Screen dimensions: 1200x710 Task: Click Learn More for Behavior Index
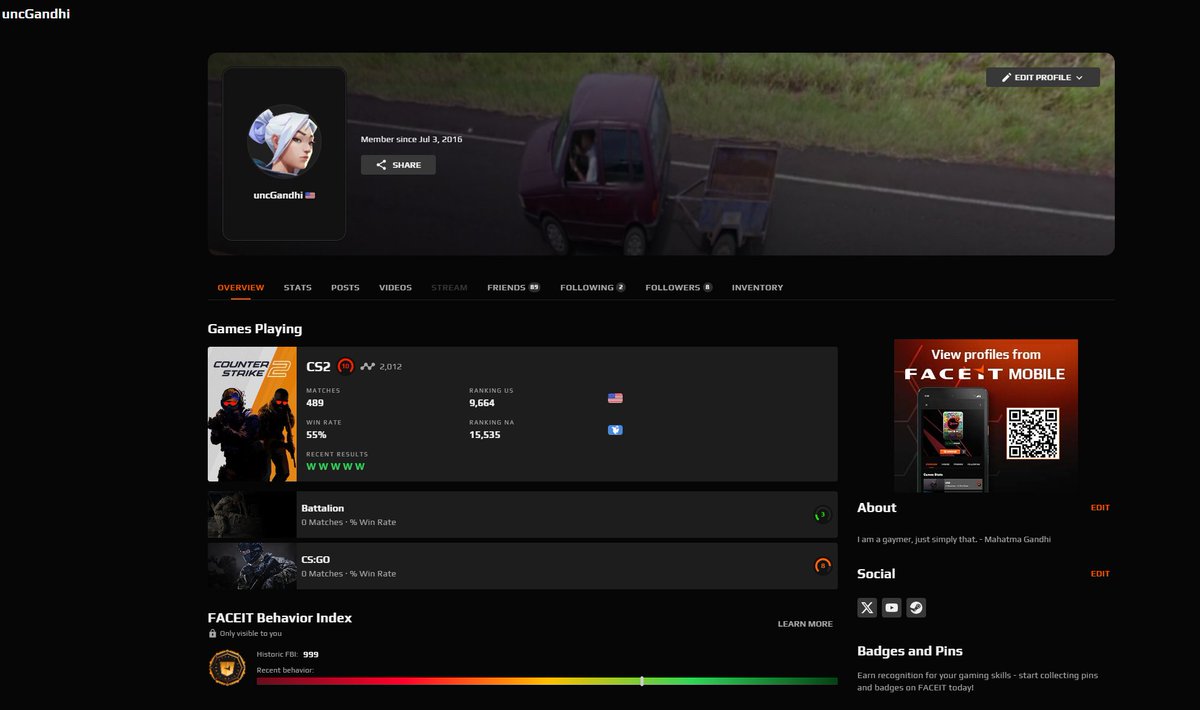tap(805, 624)
